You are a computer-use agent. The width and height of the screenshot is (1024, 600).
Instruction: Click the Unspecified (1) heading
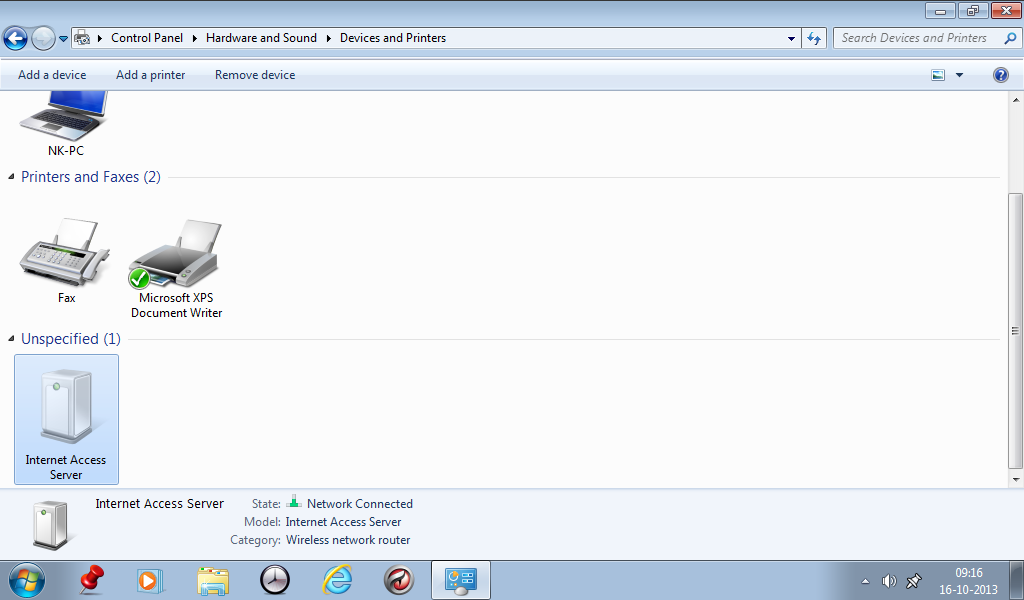71,339
